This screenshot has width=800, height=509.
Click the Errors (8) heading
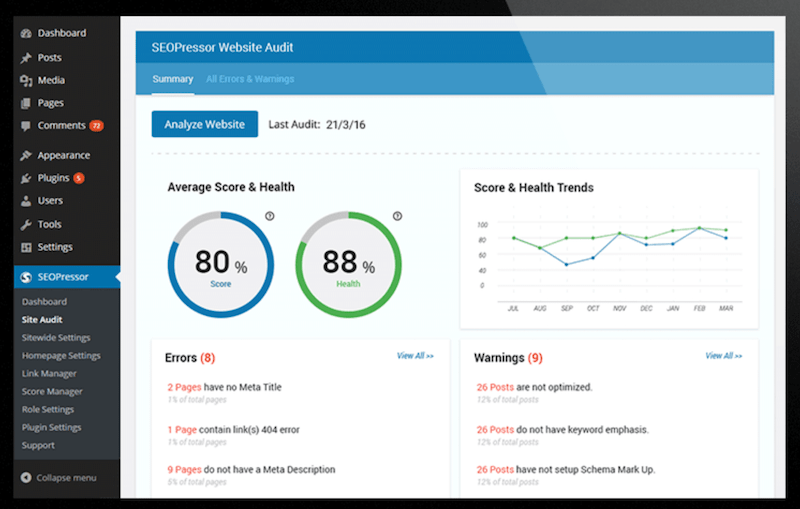[190, 358]
